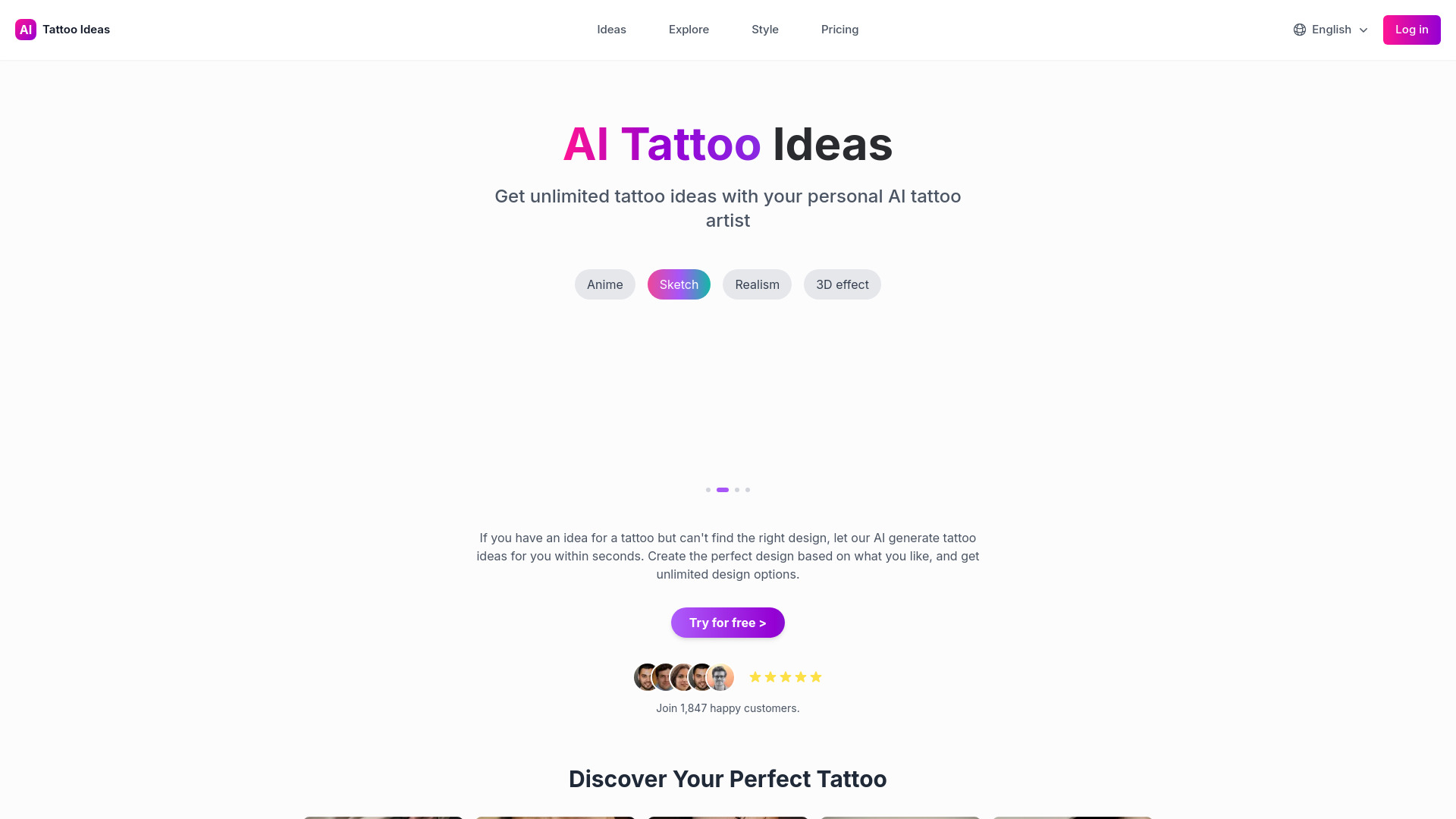The width and height of the screenshot is (1456, 819).
Task: Click the globe/language icon
Action: pos(1298,29)
